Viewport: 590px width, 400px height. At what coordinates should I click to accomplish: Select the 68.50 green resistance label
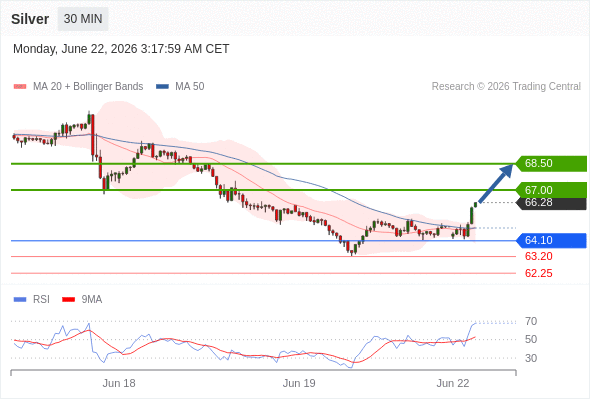point(551,163)
